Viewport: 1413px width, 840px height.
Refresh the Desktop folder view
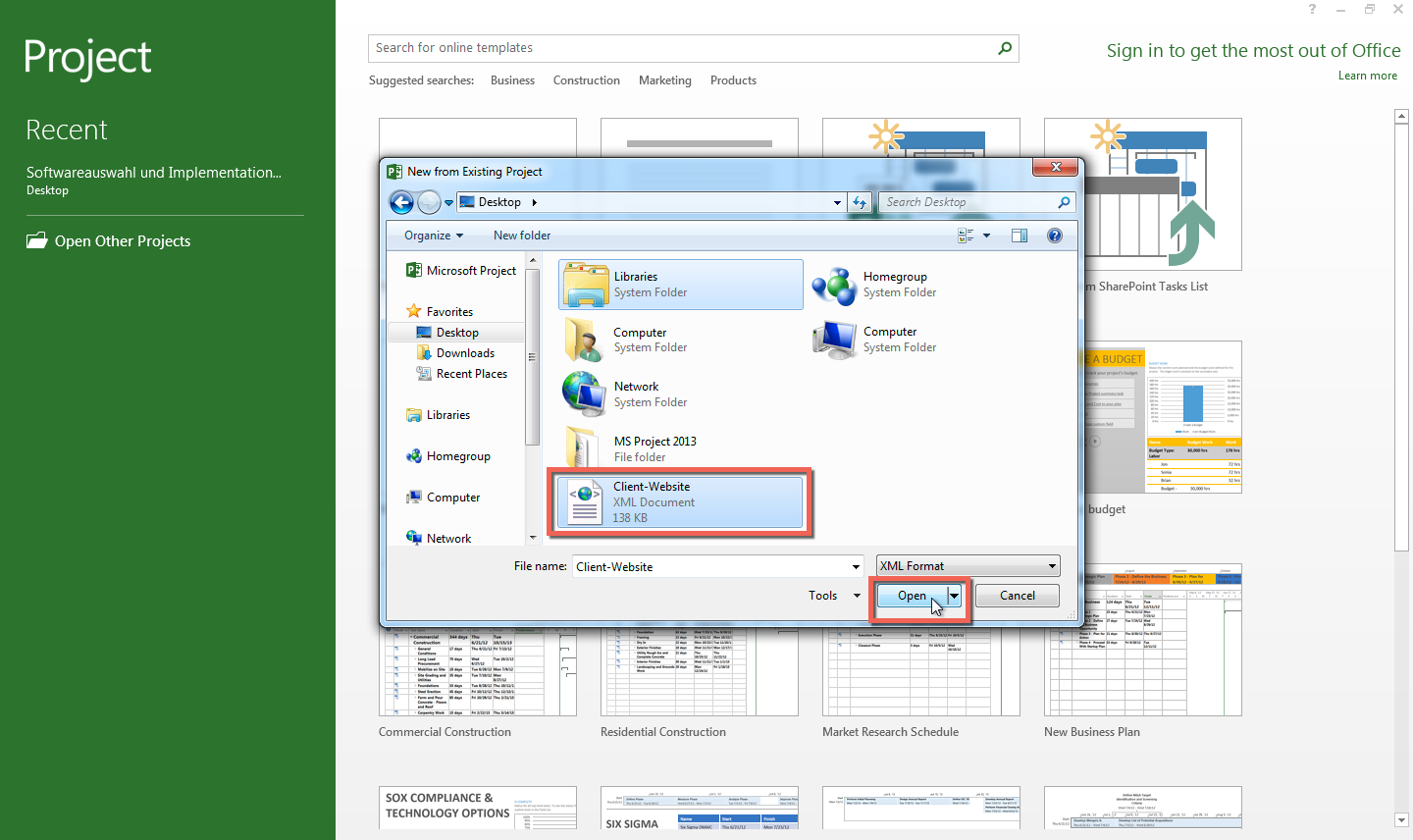click(860, 202)
